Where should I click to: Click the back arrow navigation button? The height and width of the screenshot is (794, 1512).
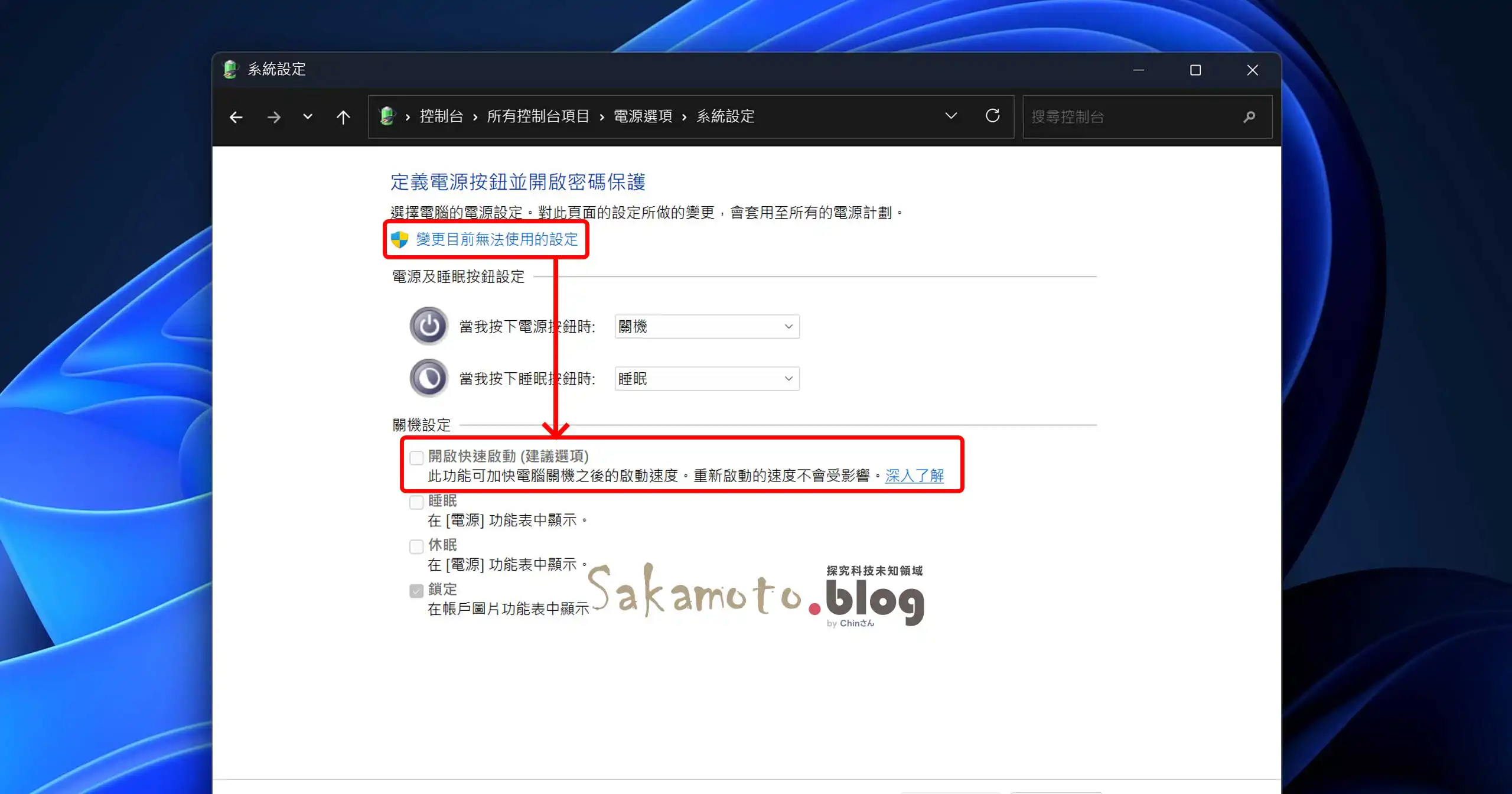[x=236, y=117]
